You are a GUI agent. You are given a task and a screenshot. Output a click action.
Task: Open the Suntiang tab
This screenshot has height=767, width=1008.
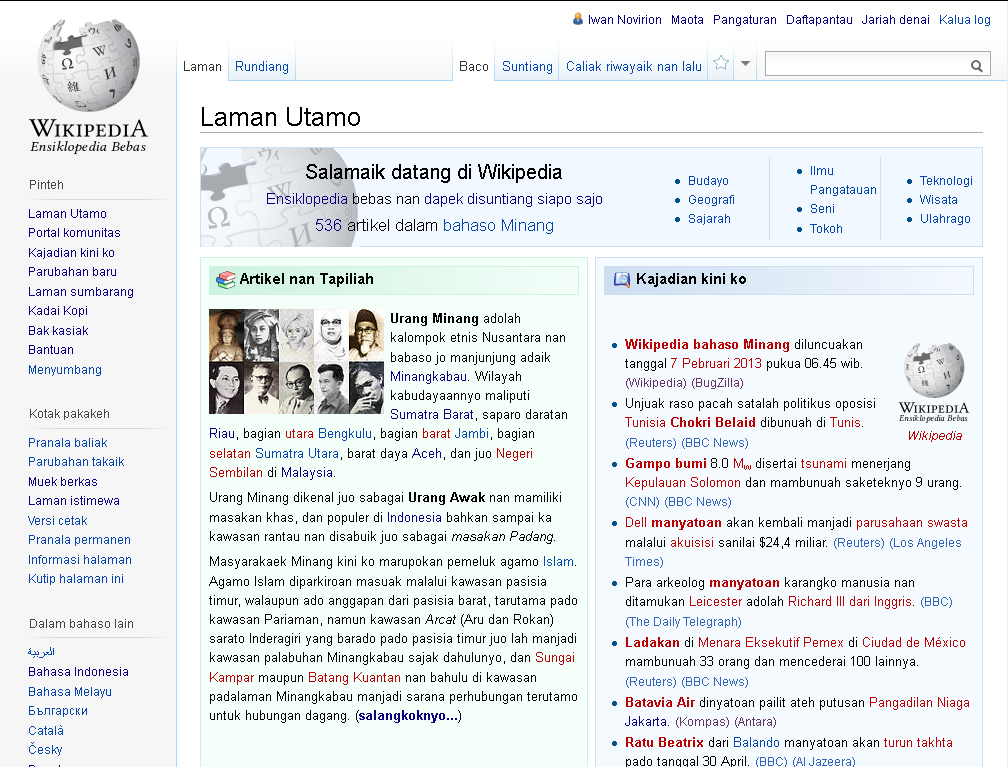tap(527, 66)
